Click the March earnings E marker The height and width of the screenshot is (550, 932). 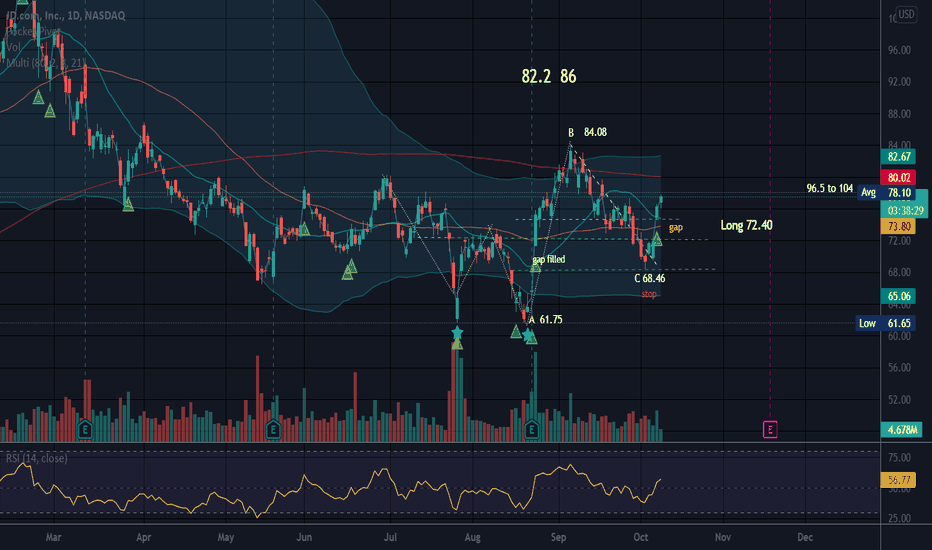click(85, 429)
